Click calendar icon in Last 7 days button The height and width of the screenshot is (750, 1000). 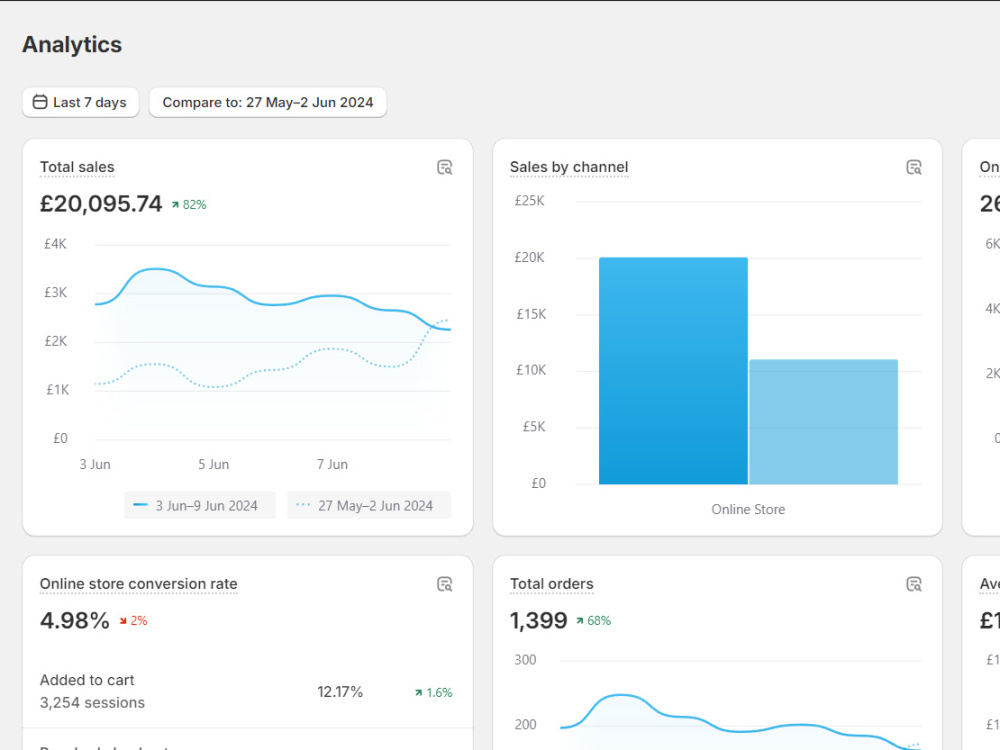pos(40,102)
